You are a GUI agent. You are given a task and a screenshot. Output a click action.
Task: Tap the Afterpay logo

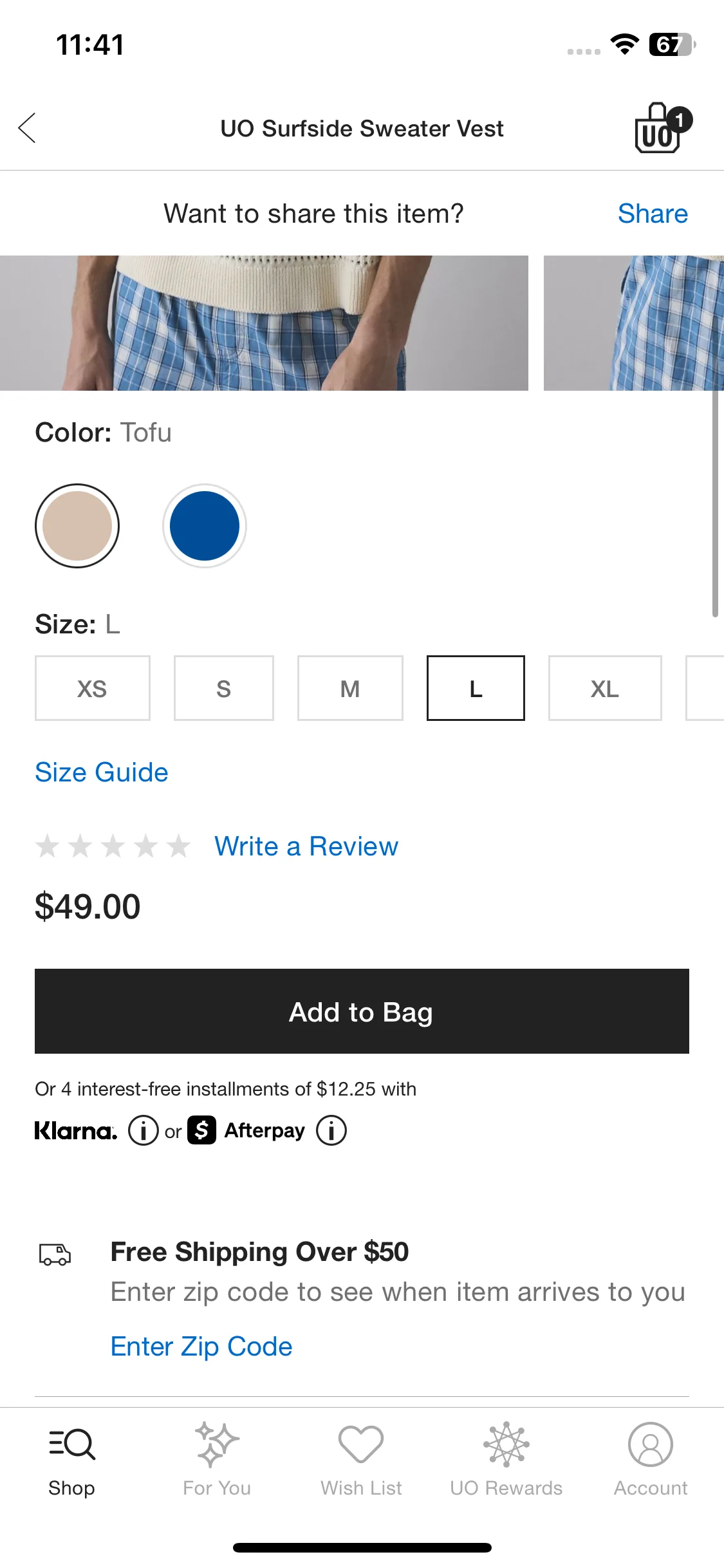click(246, 1130)
